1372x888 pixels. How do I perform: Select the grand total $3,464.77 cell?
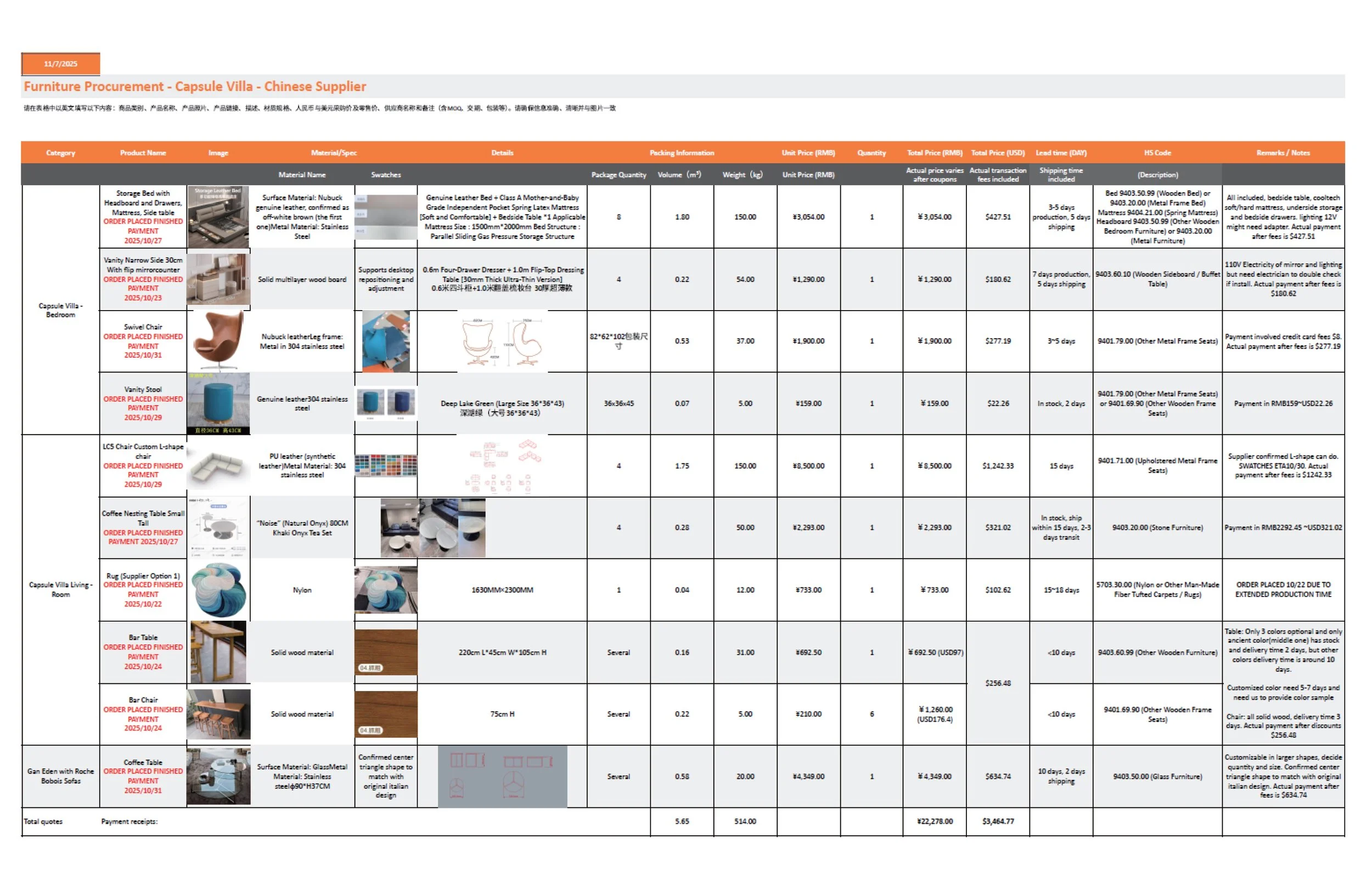point(998,821)
